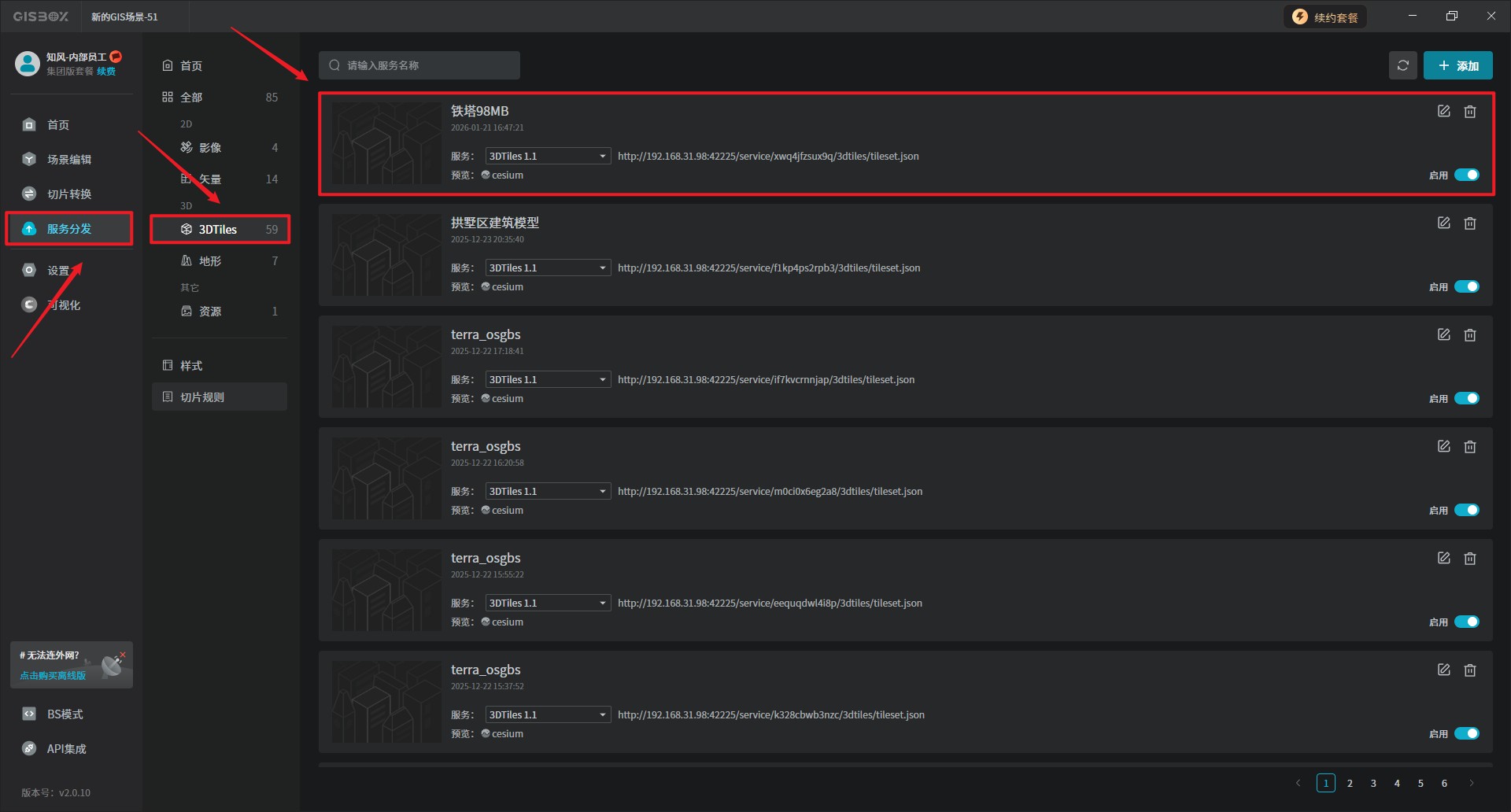Delete the 拱墅区建筑模型 service via trash icon
Screen dimensions: 1511x812
coord(1469,223)
